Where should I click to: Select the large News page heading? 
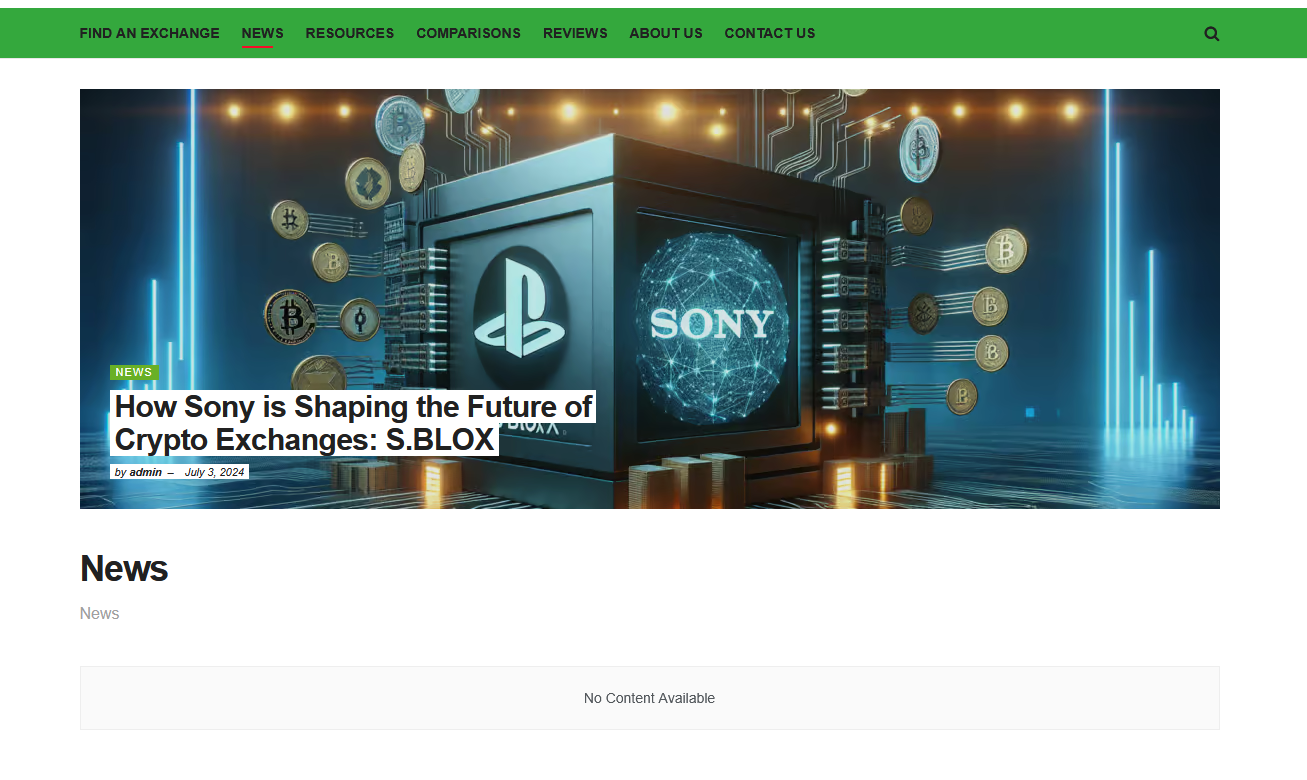(124, 568)
